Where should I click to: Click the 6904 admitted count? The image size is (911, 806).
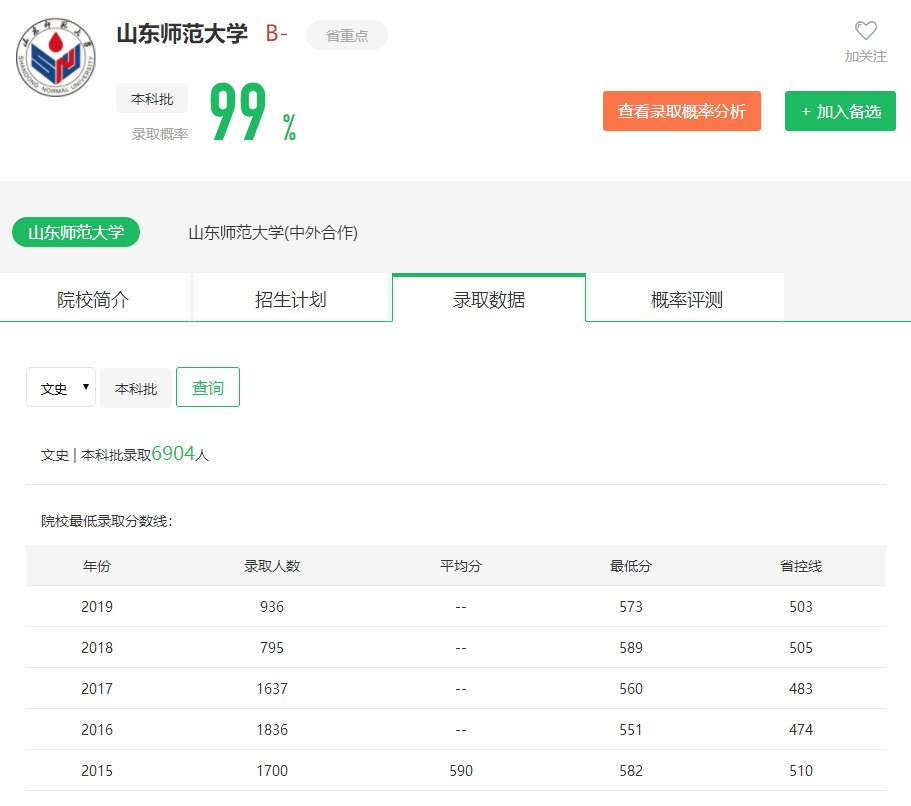click(173, 453)
